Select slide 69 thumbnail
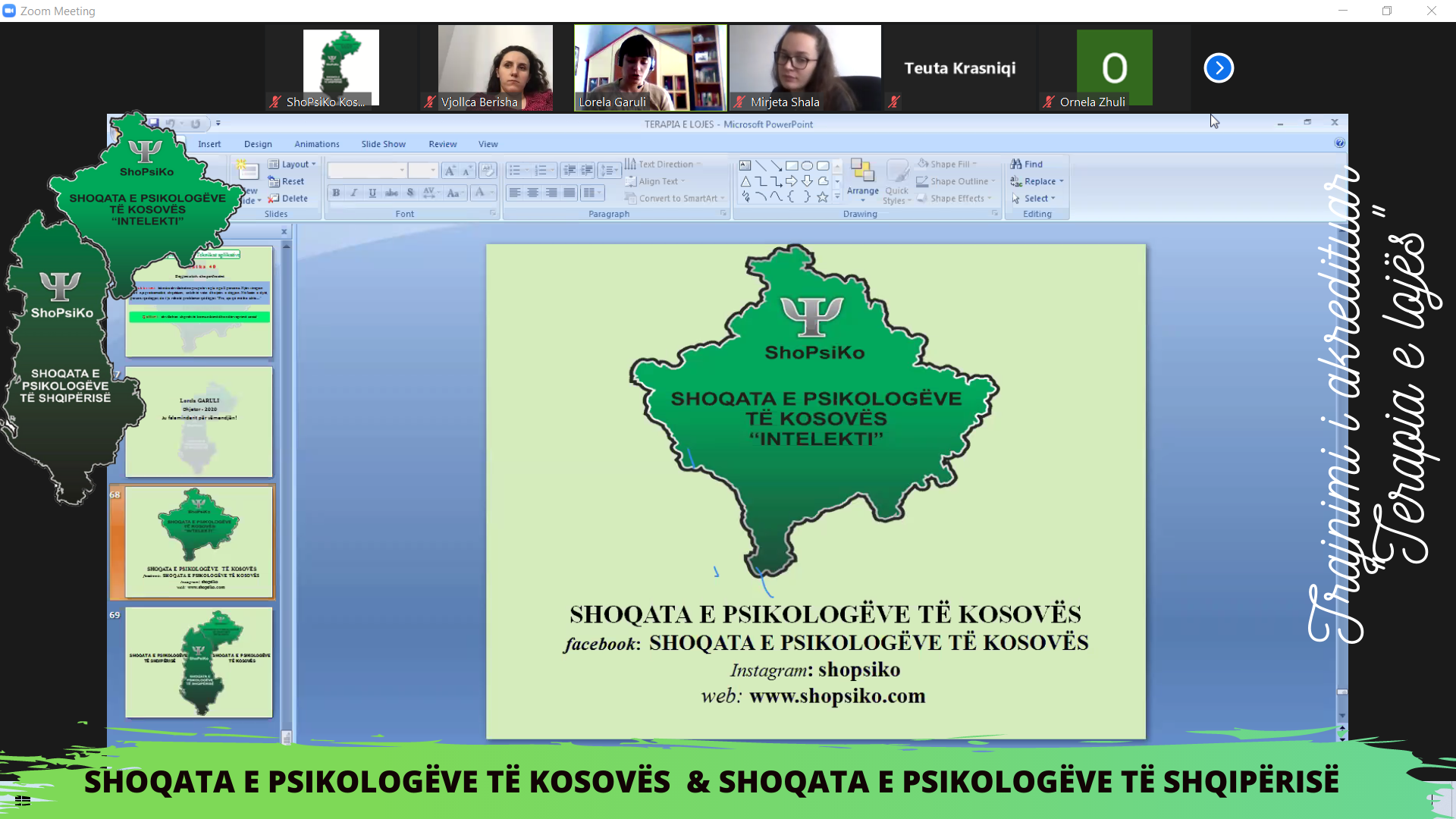Screen dimensions: 1456x819 click(199, 662)
